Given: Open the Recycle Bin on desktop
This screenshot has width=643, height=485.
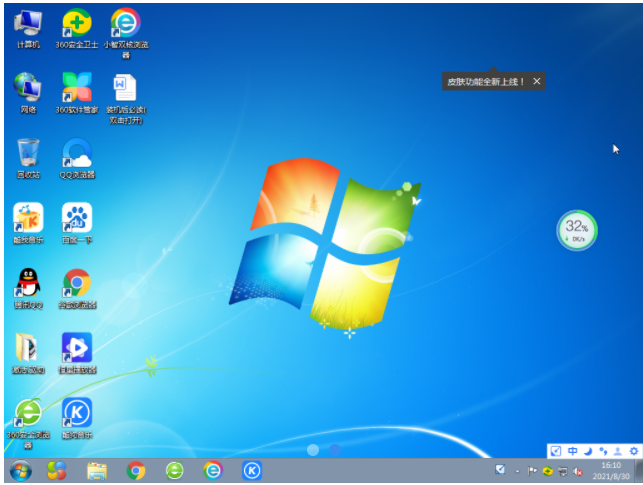Looking at the screenshot, I should pyautogui.click(x=28, y=154).
